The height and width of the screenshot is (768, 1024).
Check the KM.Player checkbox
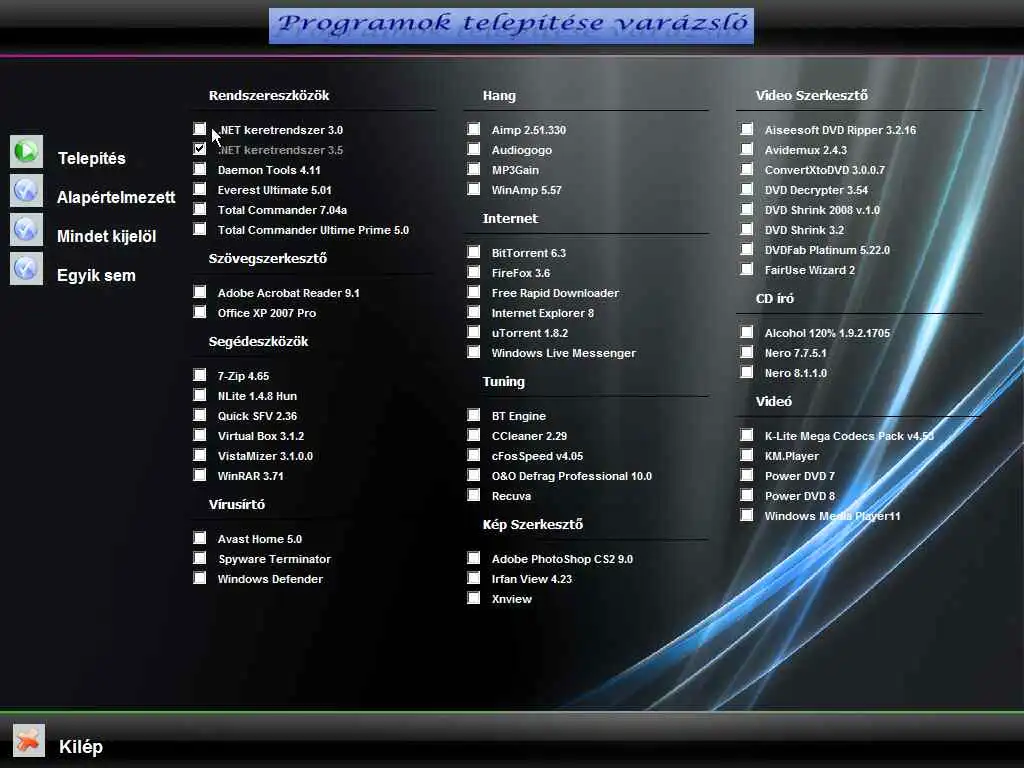tap(747, 455)
